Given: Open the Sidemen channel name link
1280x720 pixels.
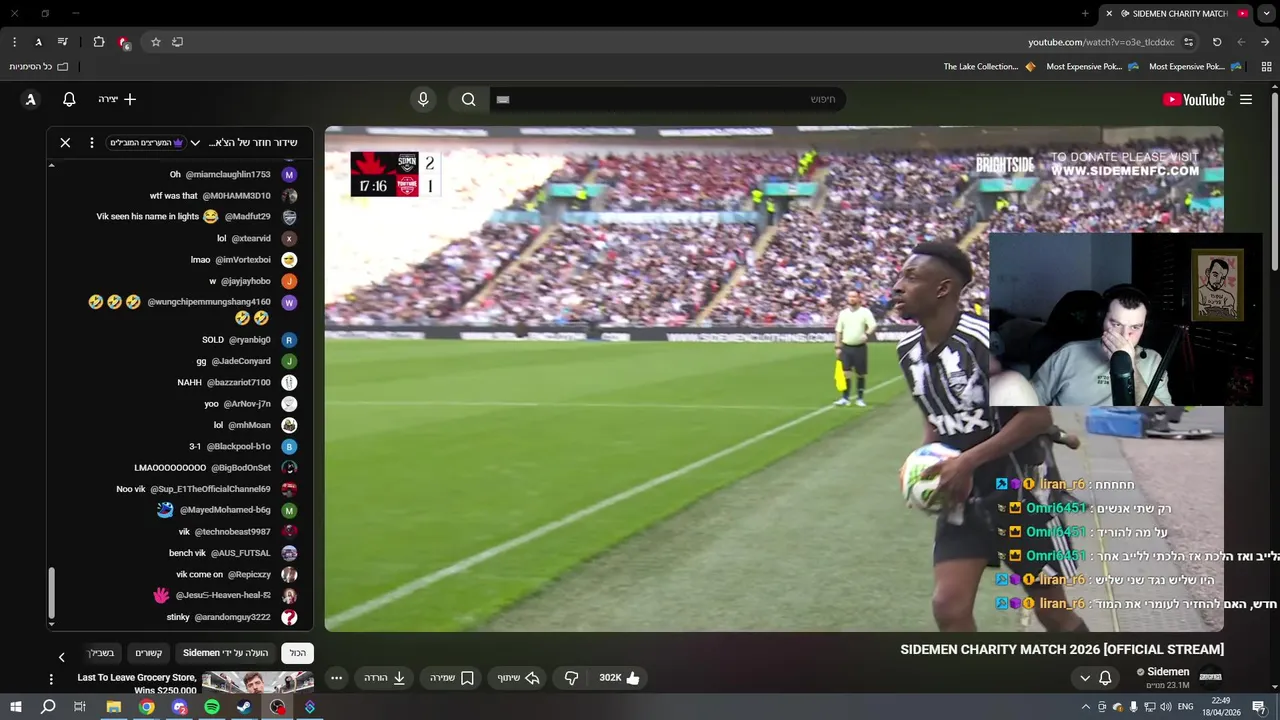Looking at the screenshot, I should coord(1168,672).
